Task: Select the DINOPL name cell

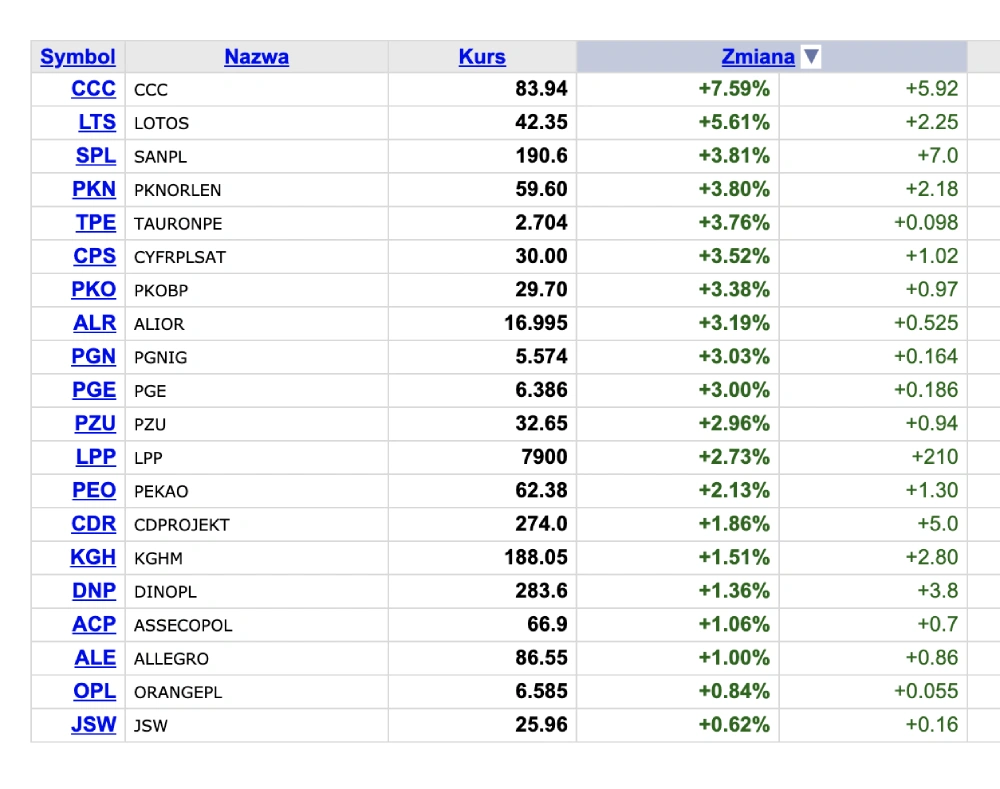Action: click(256, 591)
